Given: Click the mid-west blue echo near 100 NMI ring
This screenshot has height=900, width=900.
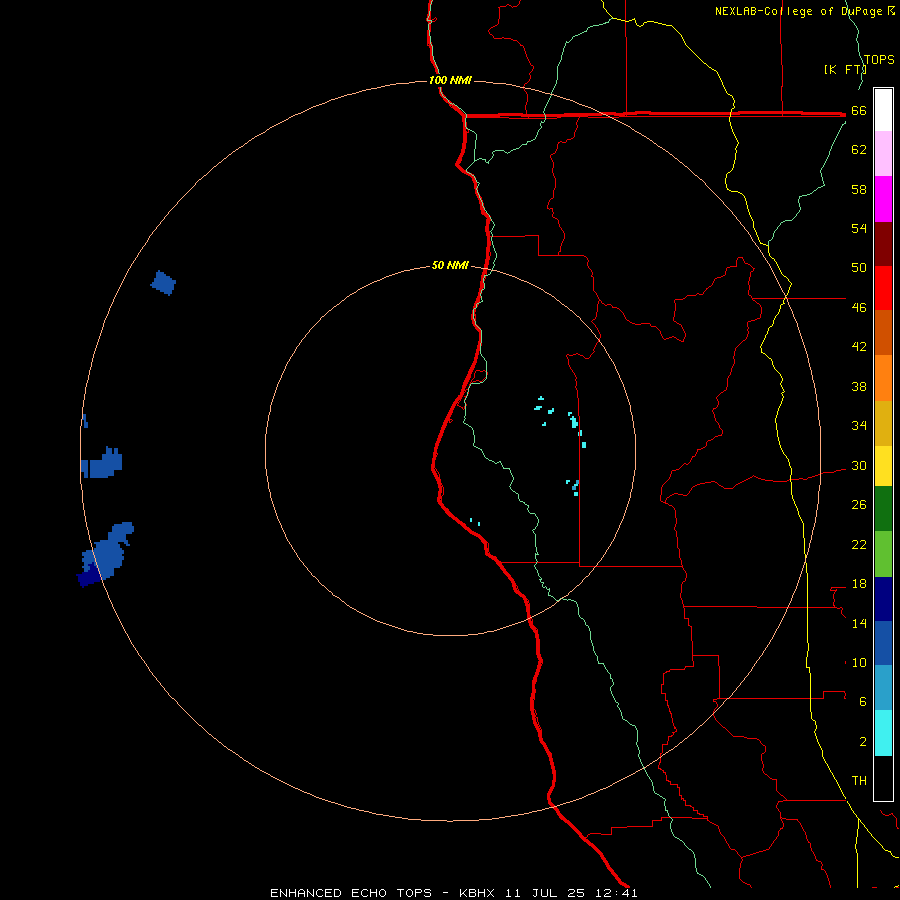Looking at the screenshot, I should [x=102, y=463].
